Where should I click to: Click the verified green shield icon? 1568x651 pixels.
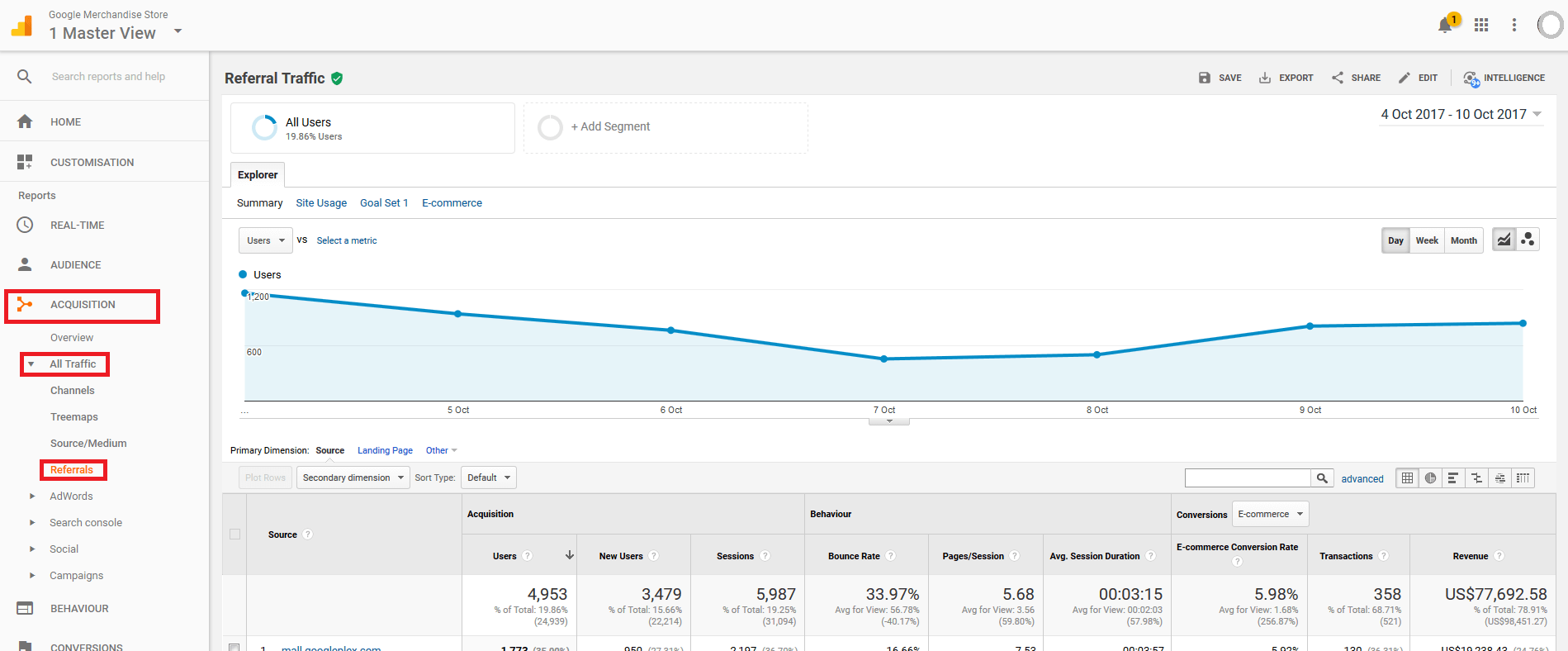point(337,78)
